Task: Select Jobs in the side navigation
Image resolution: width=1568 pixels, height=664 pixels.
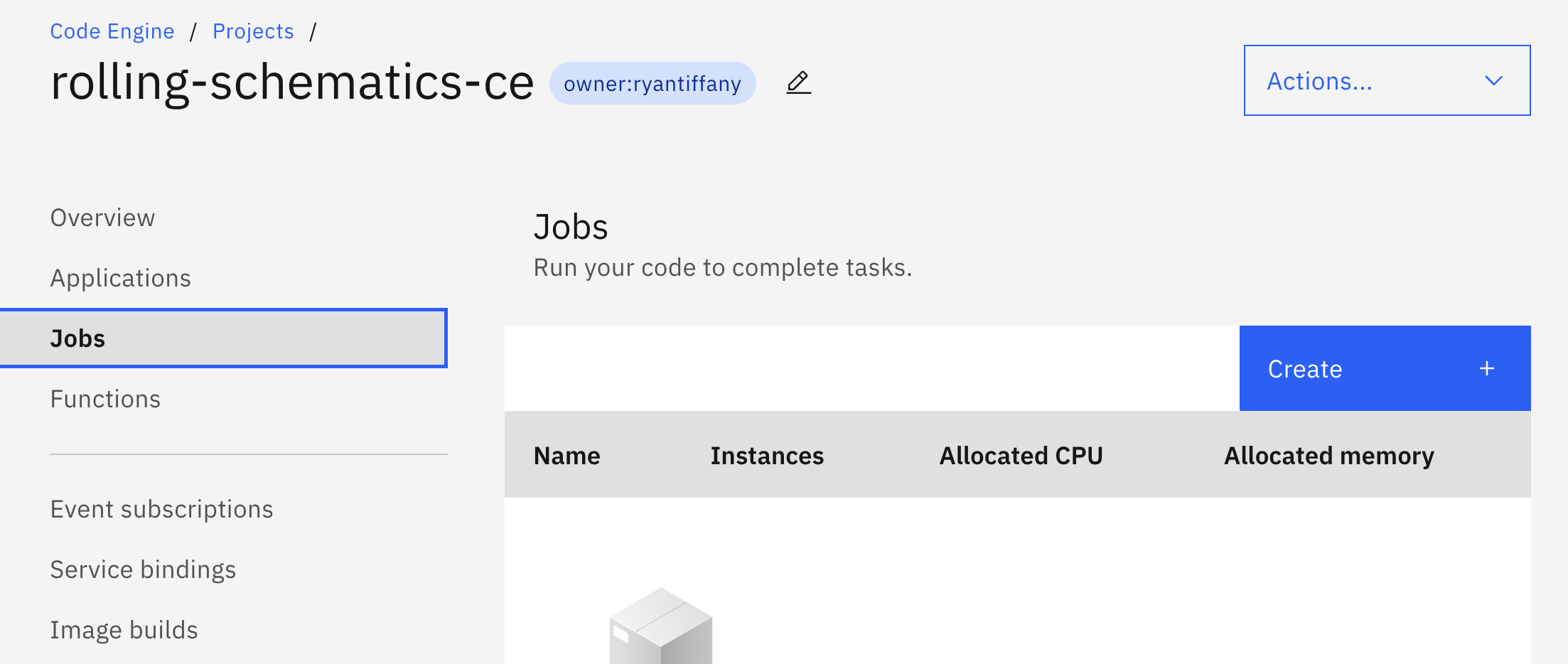Action: (223, 338)
